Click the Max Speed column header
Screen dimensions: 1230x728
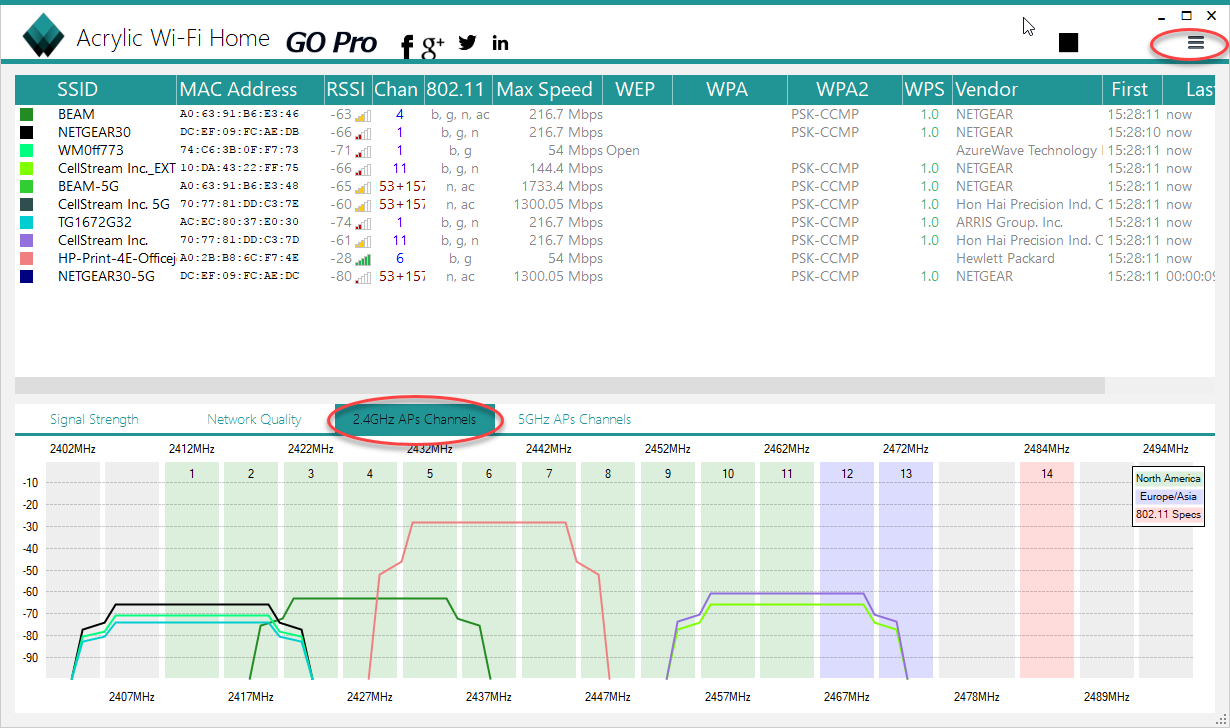pyautogui.click(x=545, y=89)
